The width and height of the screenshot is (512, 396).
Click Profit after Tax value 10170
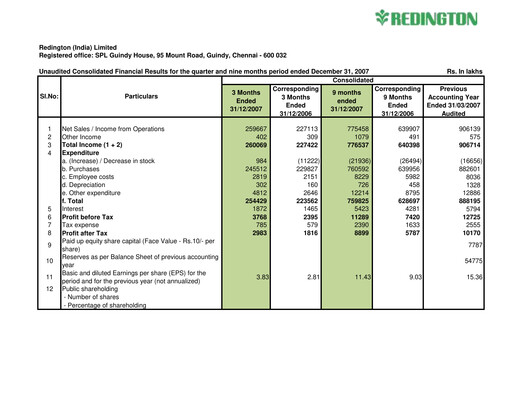pos(471,233)
